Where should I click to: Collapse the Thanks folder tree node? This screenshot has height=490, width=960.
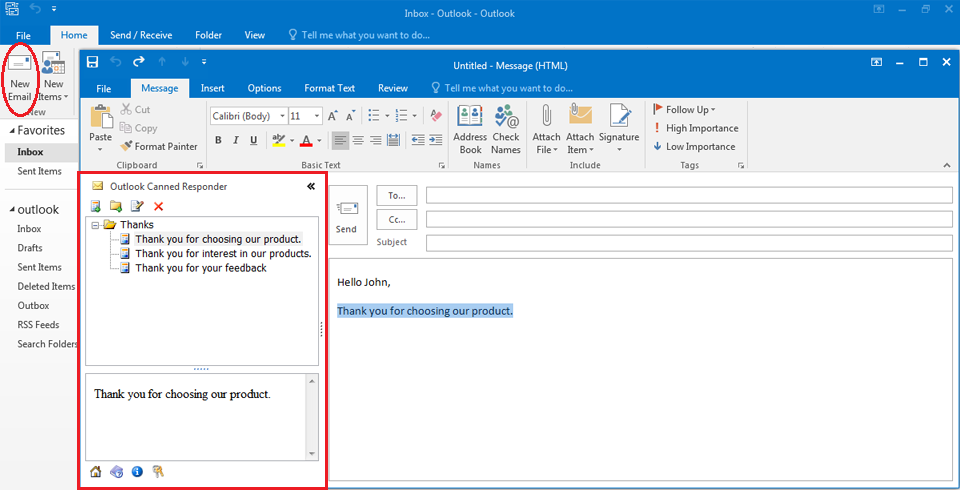(95, 225)
